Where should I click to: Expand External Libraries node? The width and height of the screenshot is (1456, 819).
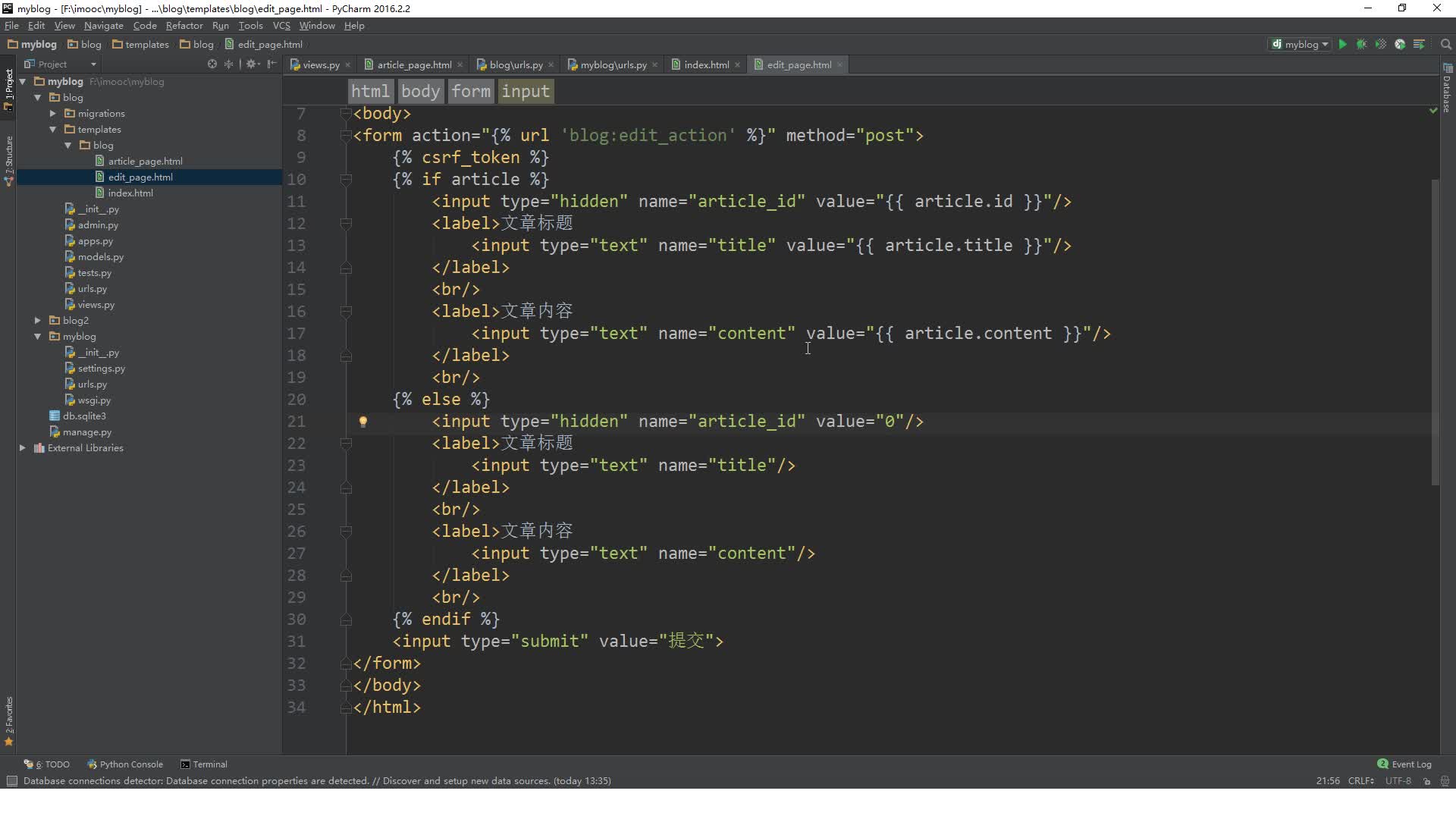(x=23, y=447)
